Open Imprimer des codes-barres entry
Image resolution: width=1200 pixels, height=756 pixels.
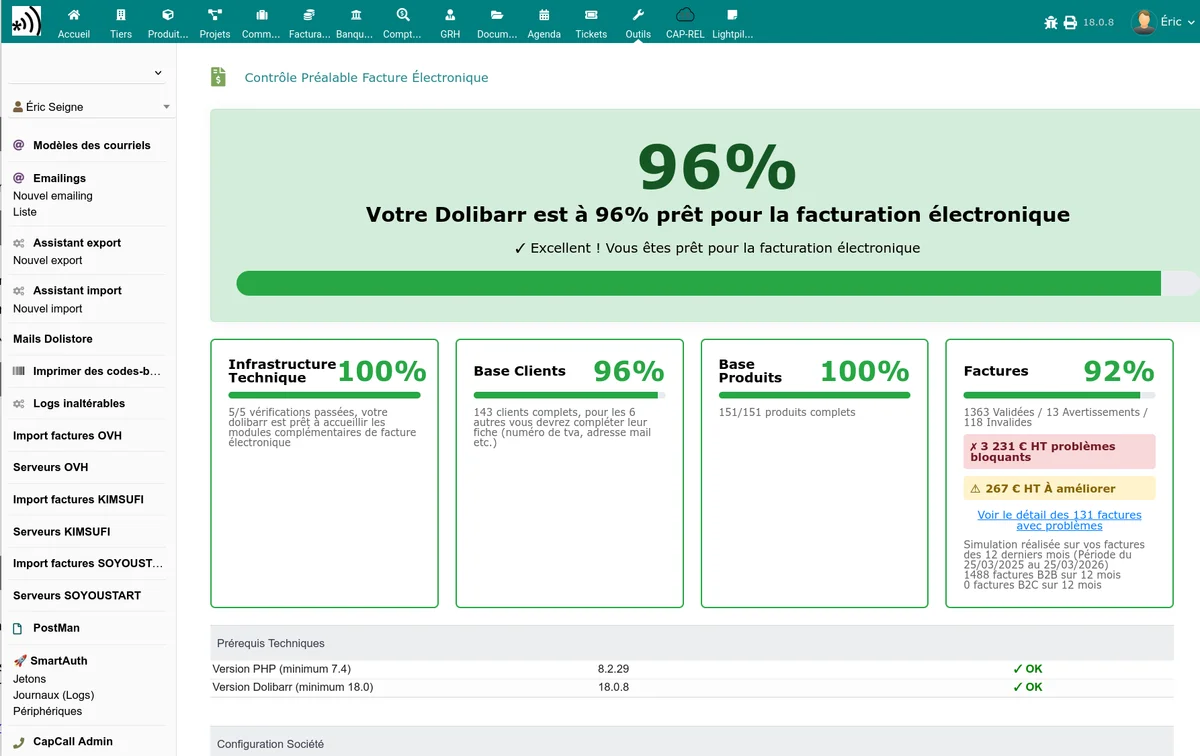(x=97, y=371)
